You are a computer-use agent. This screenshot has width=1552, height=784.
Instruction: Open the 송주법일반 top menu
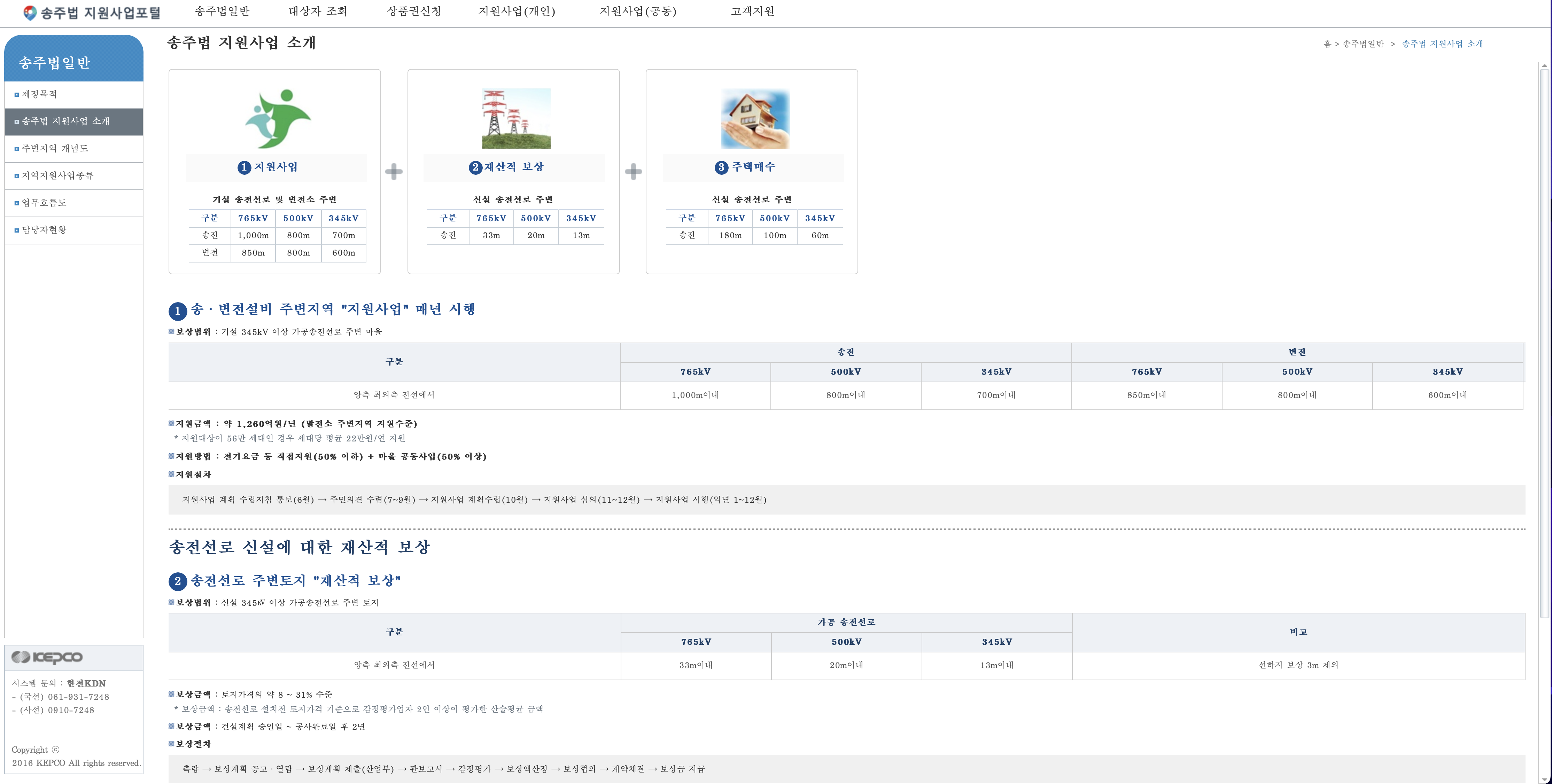point(222,11)
